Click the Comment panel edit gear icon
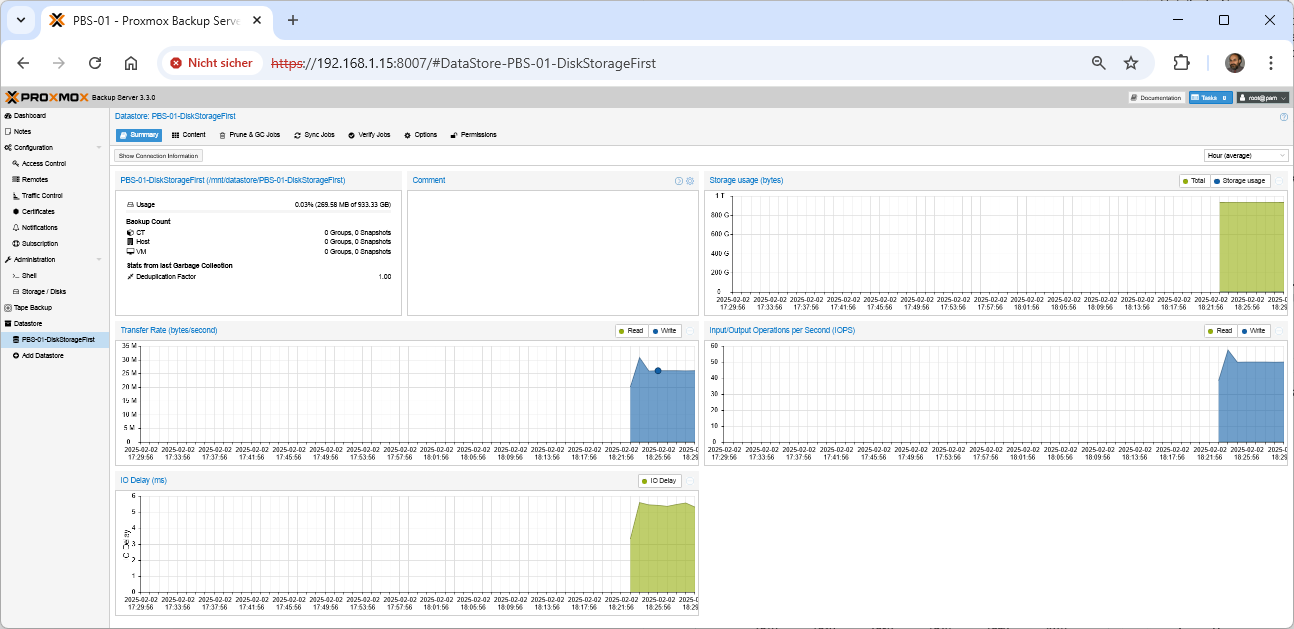Viewport: 1294px width, 629px height. [690, 181]
